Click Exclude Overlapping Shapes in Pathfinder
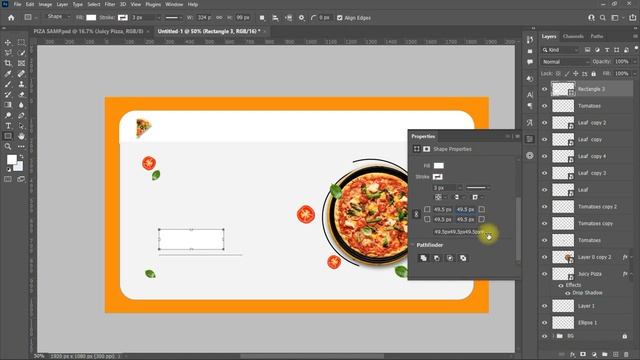The width and height of the screenshot is (640, 360). coord(463,258)
